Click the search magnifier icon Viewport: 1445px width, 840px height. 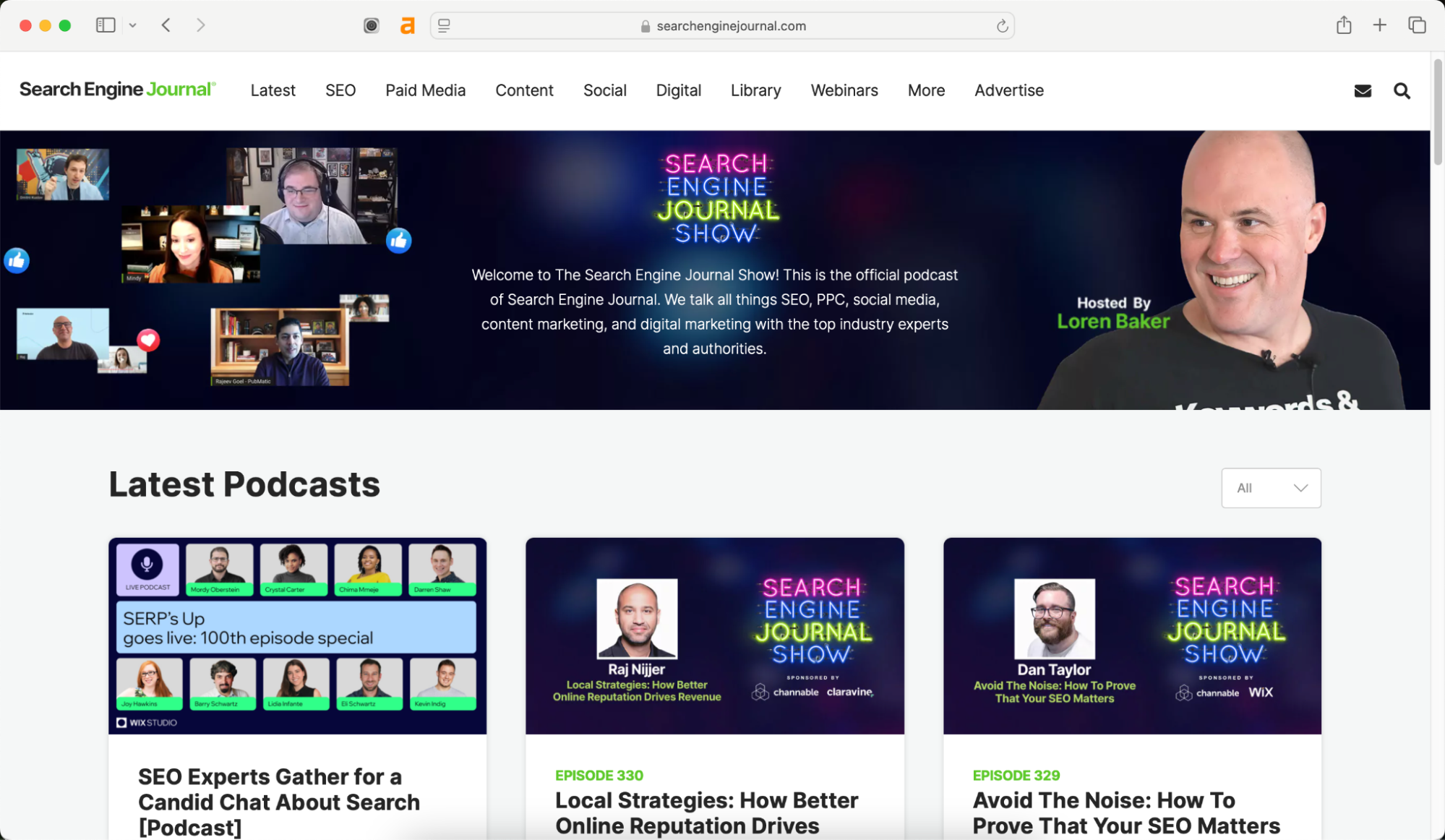[1402, 90]
